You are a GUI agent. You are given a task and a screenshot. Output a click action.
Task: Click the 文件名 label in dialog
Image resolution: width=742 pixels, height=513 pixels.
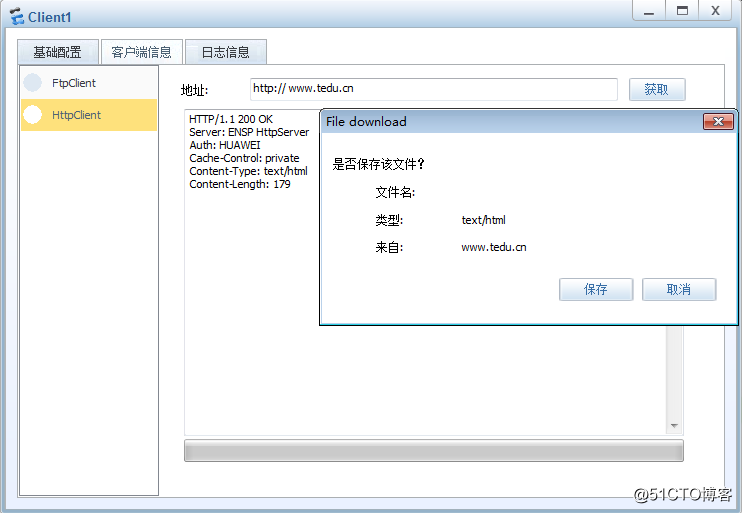tap(395, 192)
